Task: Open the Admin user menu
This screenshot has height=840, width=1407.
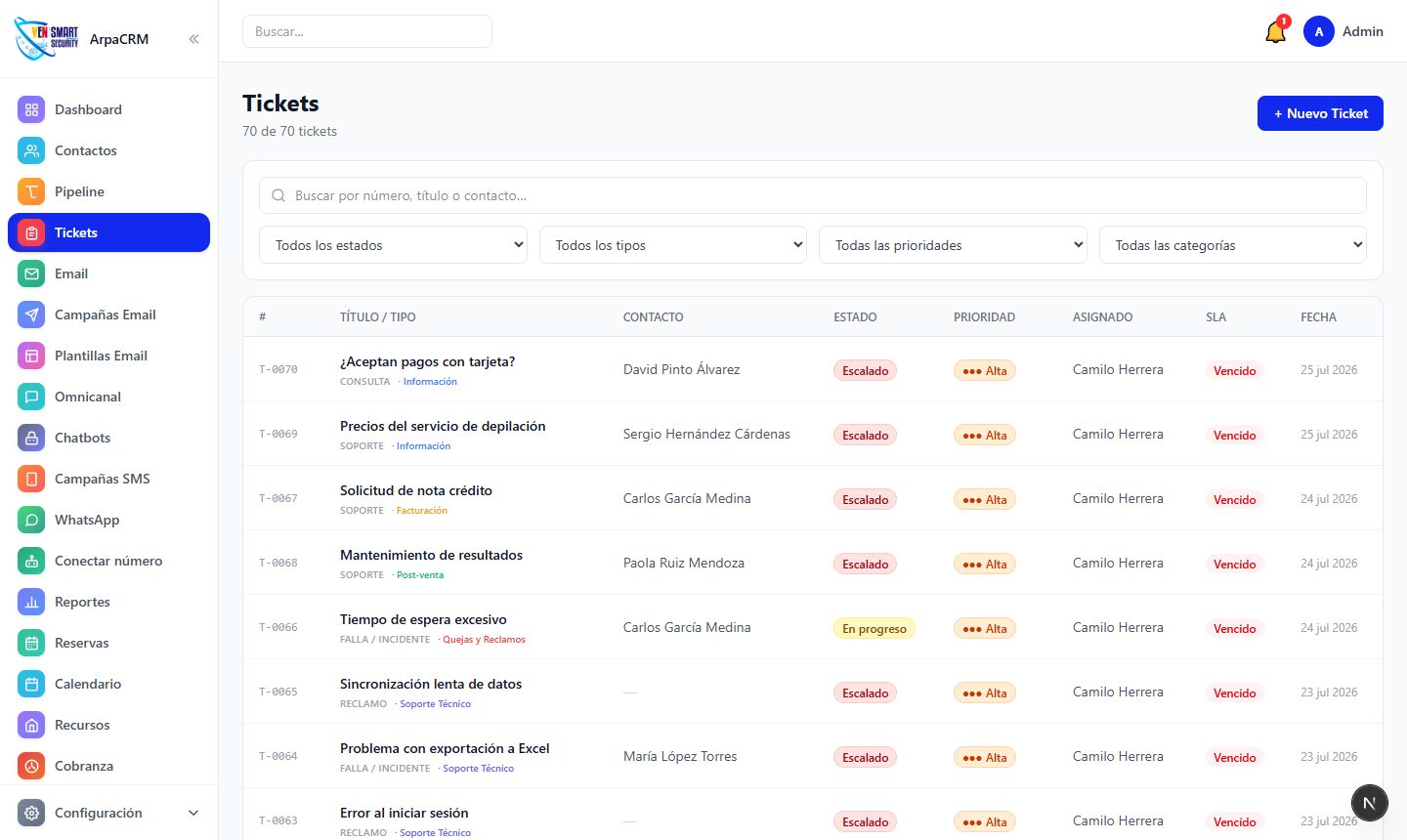Action: click(x=1343, y=31)
